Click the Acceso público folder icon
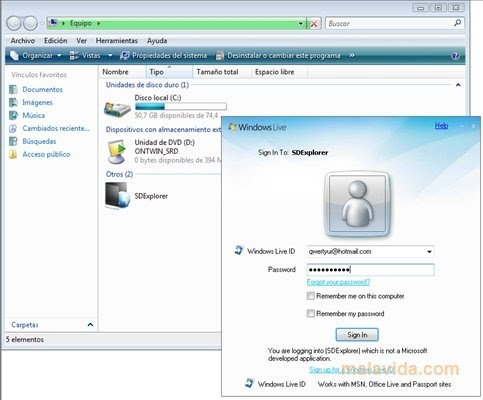The height and width of the screenshot is (400, 483). tap(13, 154)
